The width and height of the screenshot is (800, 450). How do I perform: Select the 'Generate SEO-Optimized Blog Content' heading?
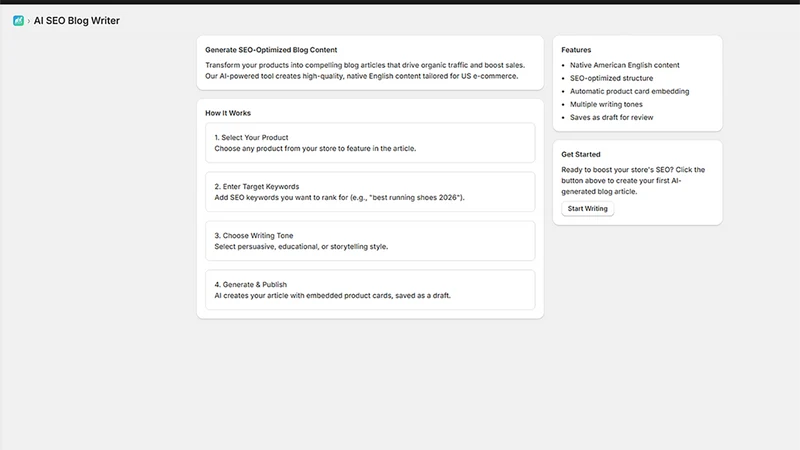point(271,50)
